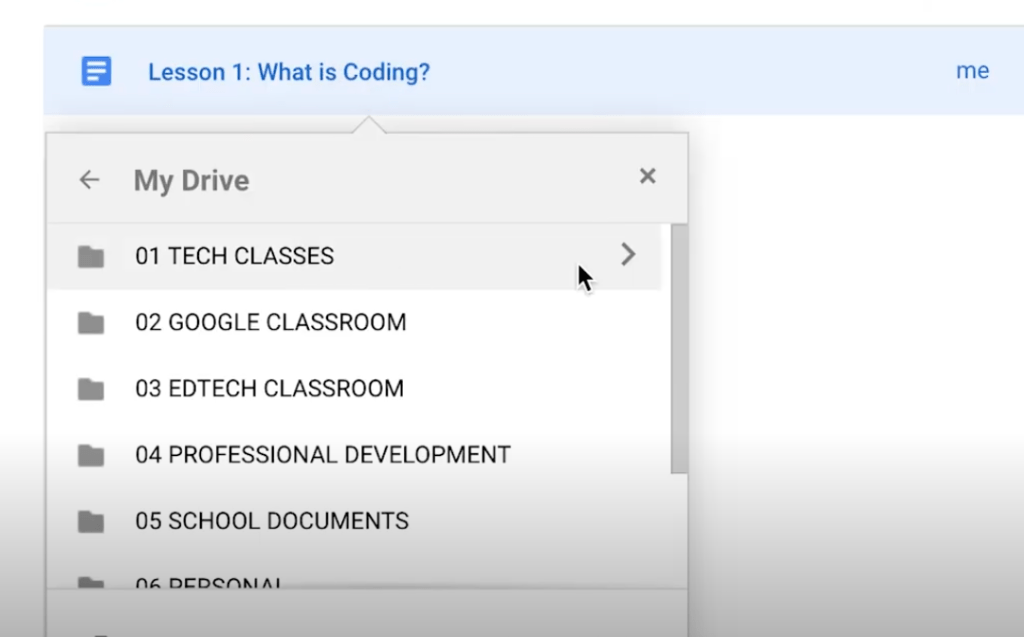Viewport: 1024px width, 637px height.
Task: Close the move-to folder dialog
Action: coord(647,177)
